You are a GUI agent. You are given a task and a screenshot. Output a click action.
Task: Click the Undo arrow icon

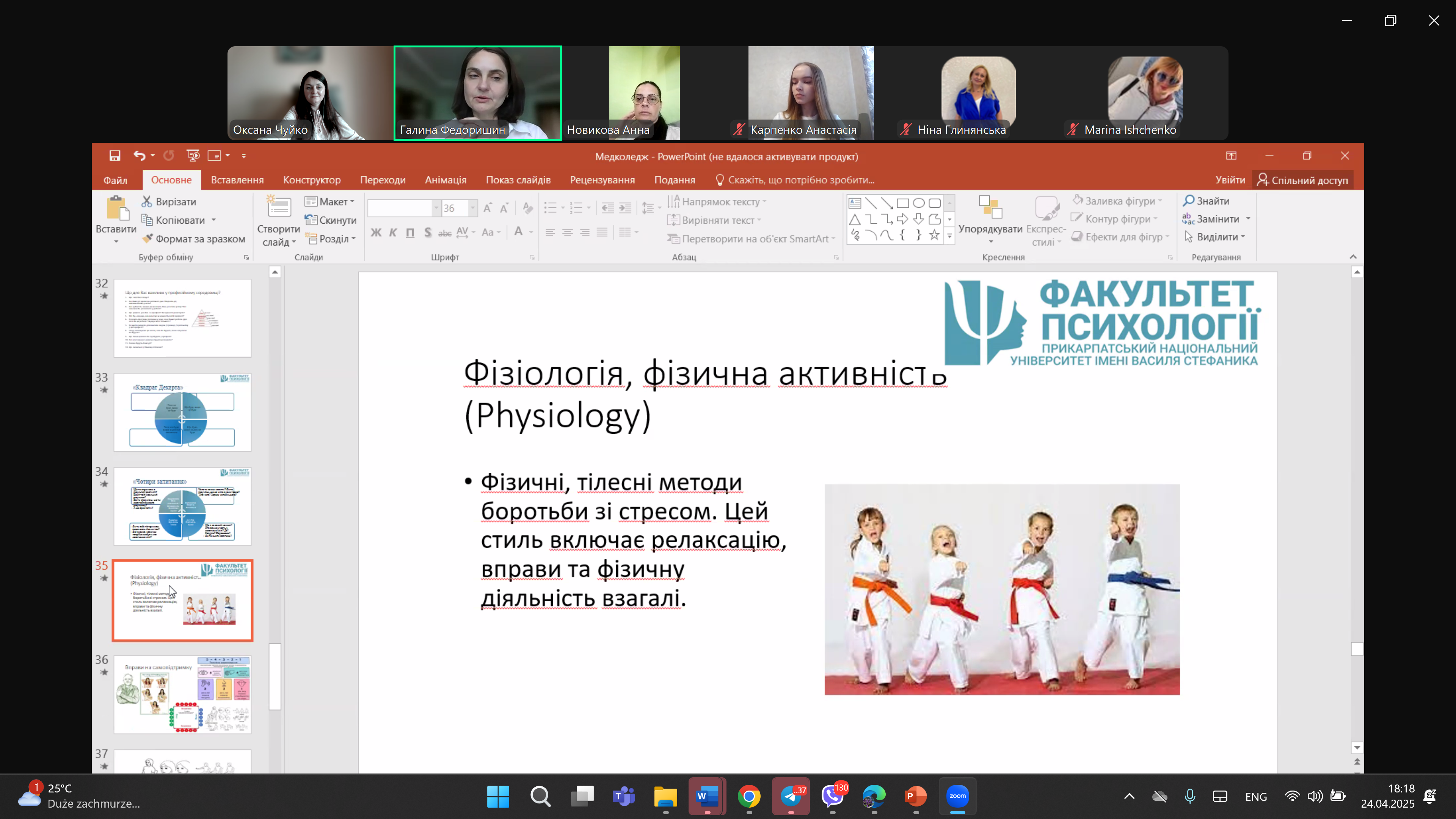coord(139,155)
